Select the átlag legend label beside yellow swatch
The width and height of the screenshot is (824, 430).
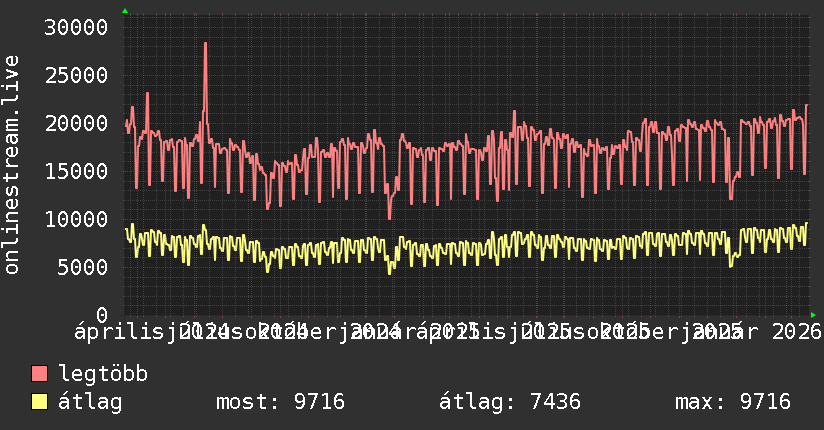90,403
